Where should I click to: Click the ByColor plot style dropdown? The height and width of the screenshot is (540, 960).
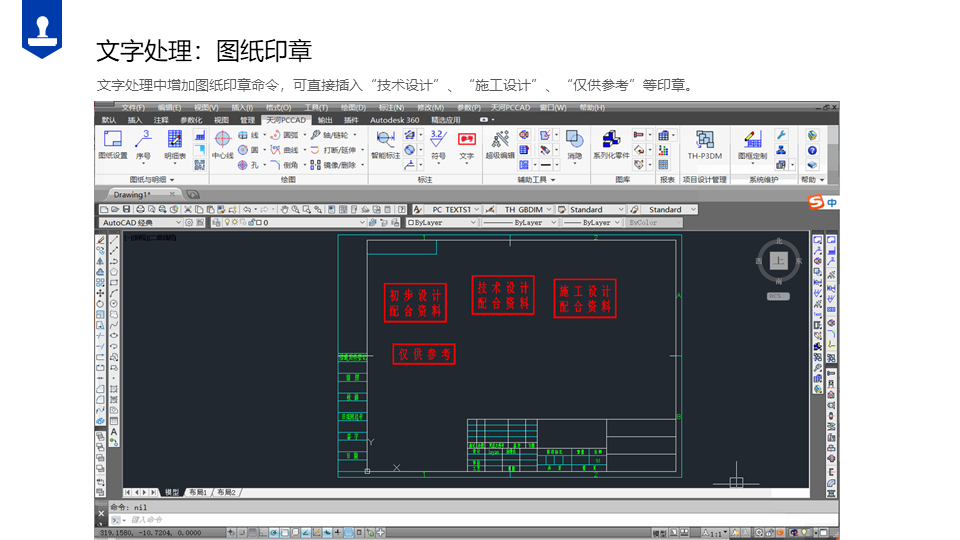[653, 223]
